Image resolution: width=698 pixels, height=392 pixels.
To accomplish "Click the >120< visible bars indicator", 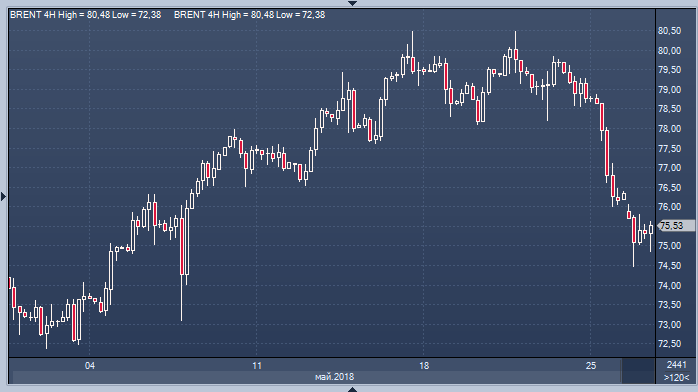I will (676, 377).
